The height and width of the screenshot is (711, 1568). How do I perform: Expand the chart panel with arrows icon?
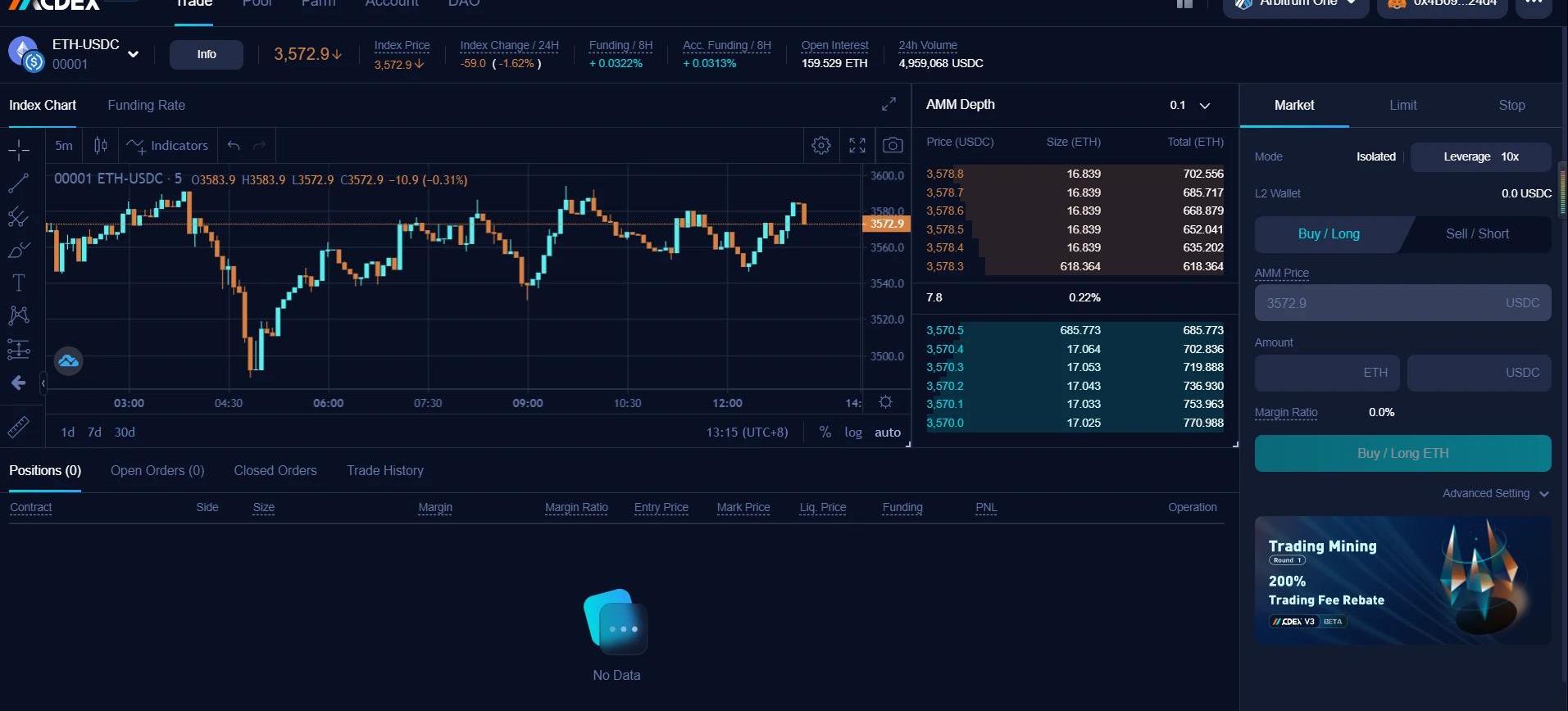point(889,104)
